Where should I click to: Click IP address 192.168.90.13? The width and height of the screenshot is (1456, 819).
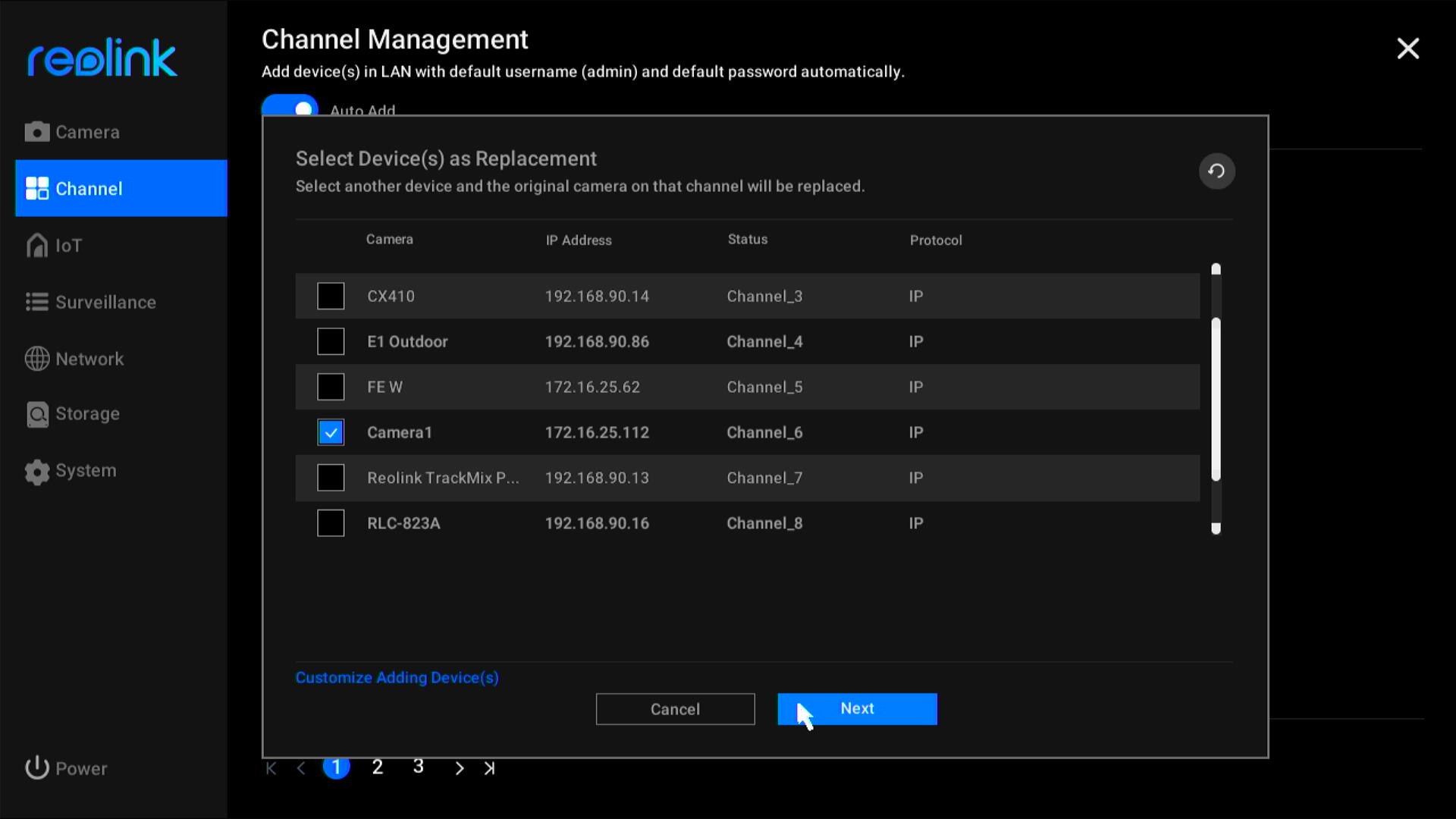(x=597, y=479)
